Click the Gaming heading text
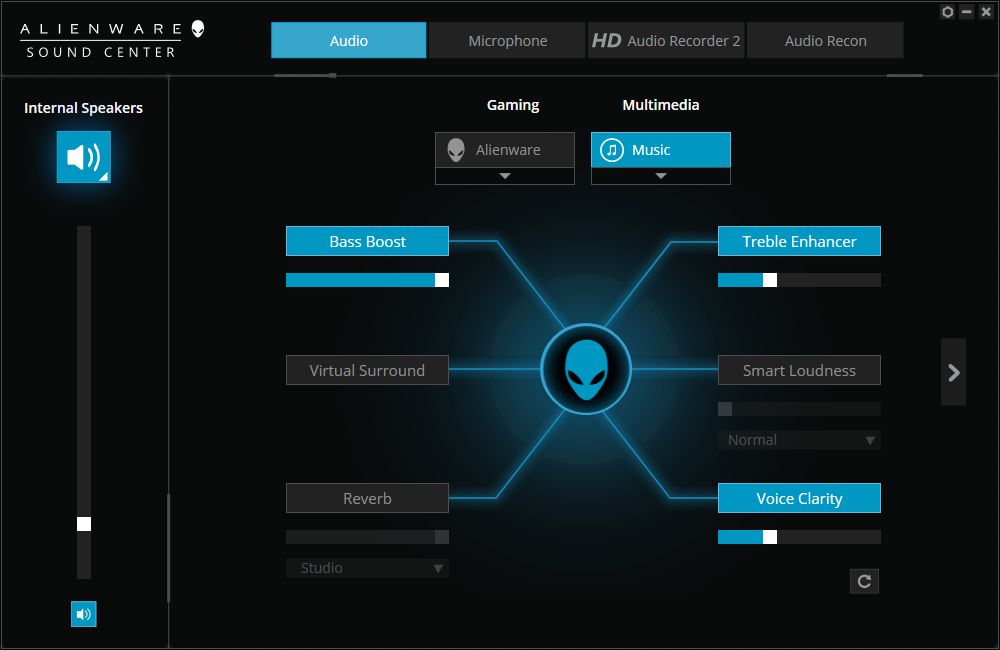Screen dimensions: 1000x650 (x=513, y=105)
